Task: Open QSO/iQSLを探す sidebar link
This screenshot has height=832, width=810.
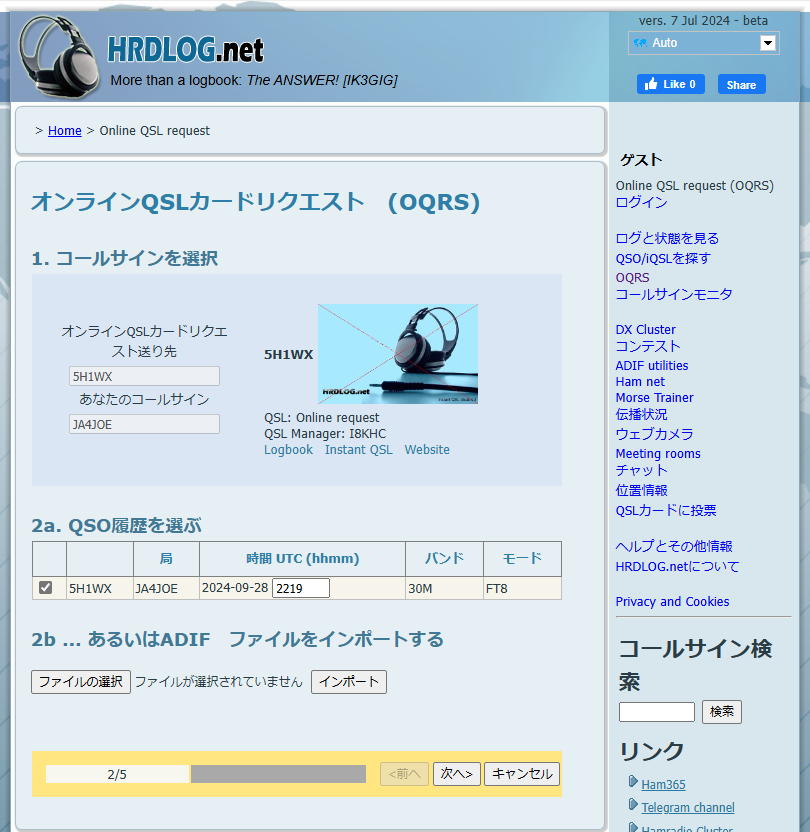Action: (663, 258)
